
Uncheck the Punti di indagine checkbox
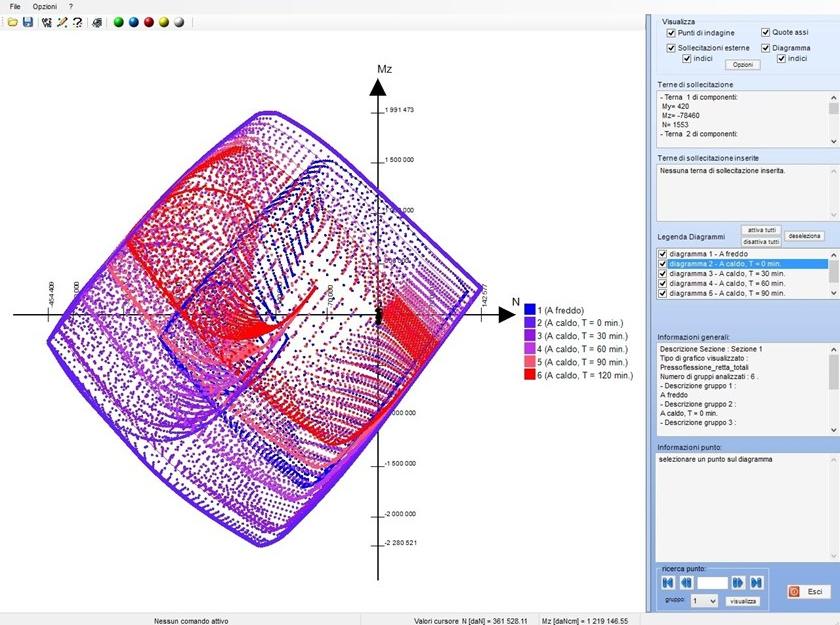coord(672,33)
